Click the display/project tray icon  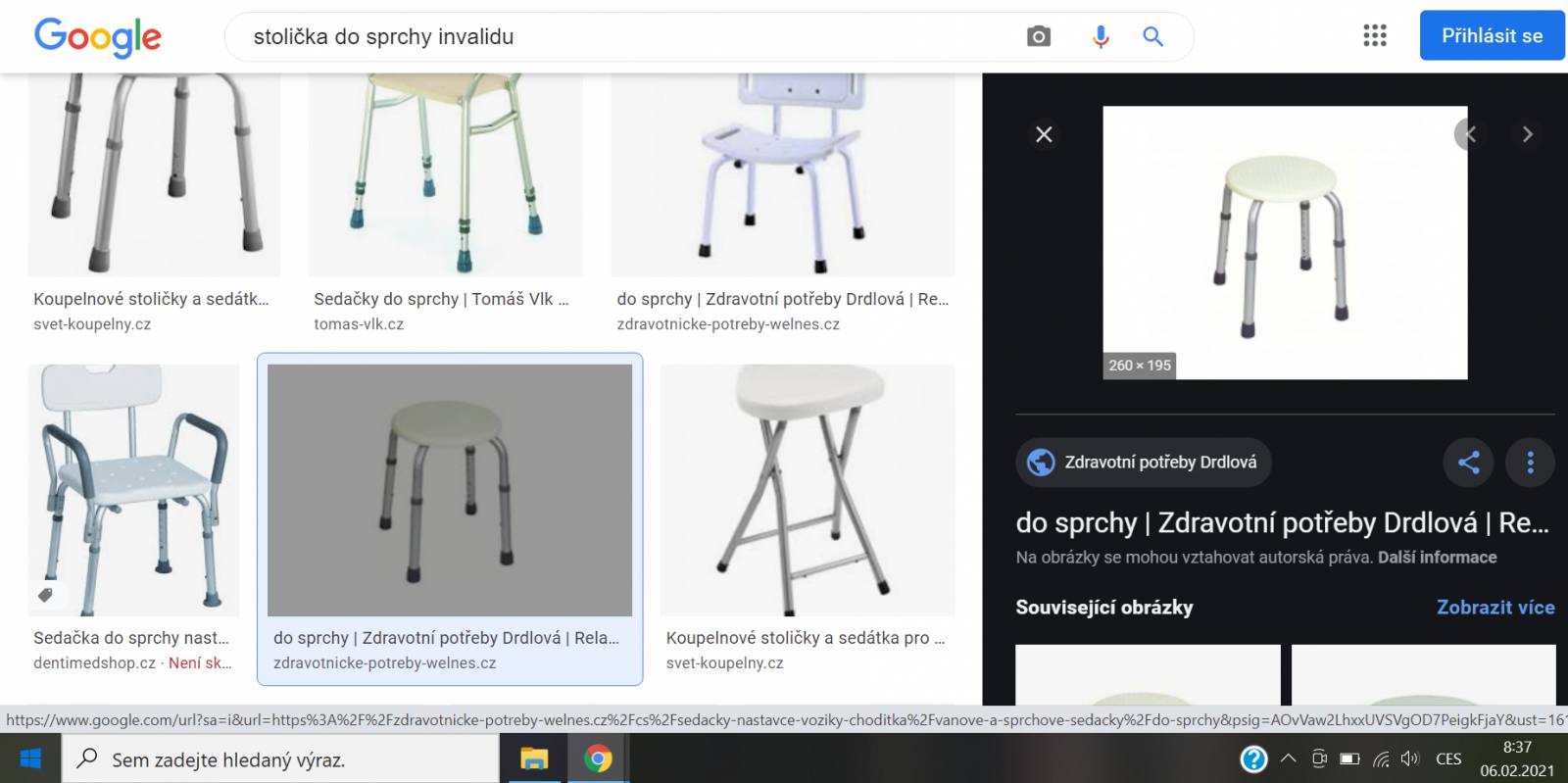click(1319, 759)
